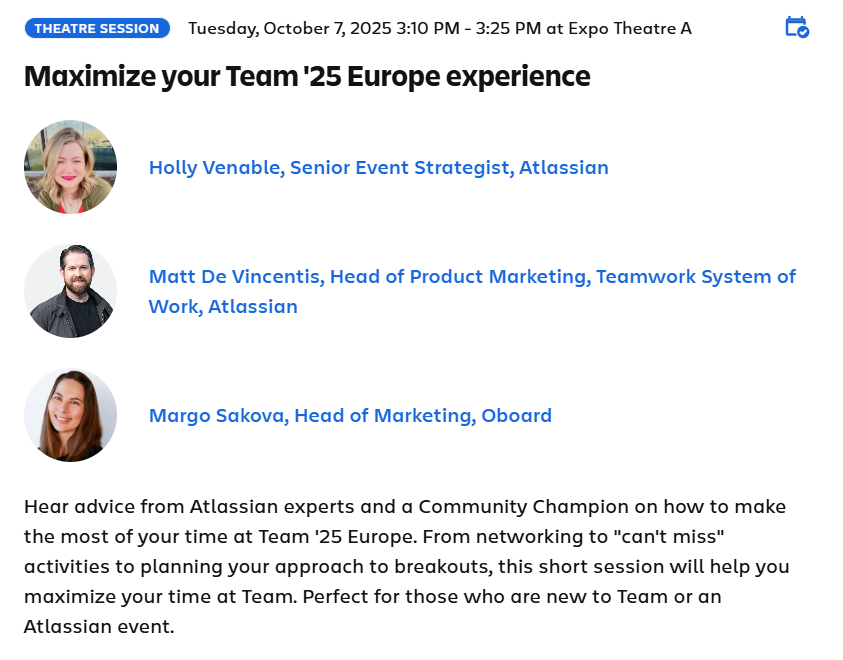Click "Work, Atlassian" on Matt's second line
The height and width of the screenshot is (660, 843).
(x=223, y=306)
